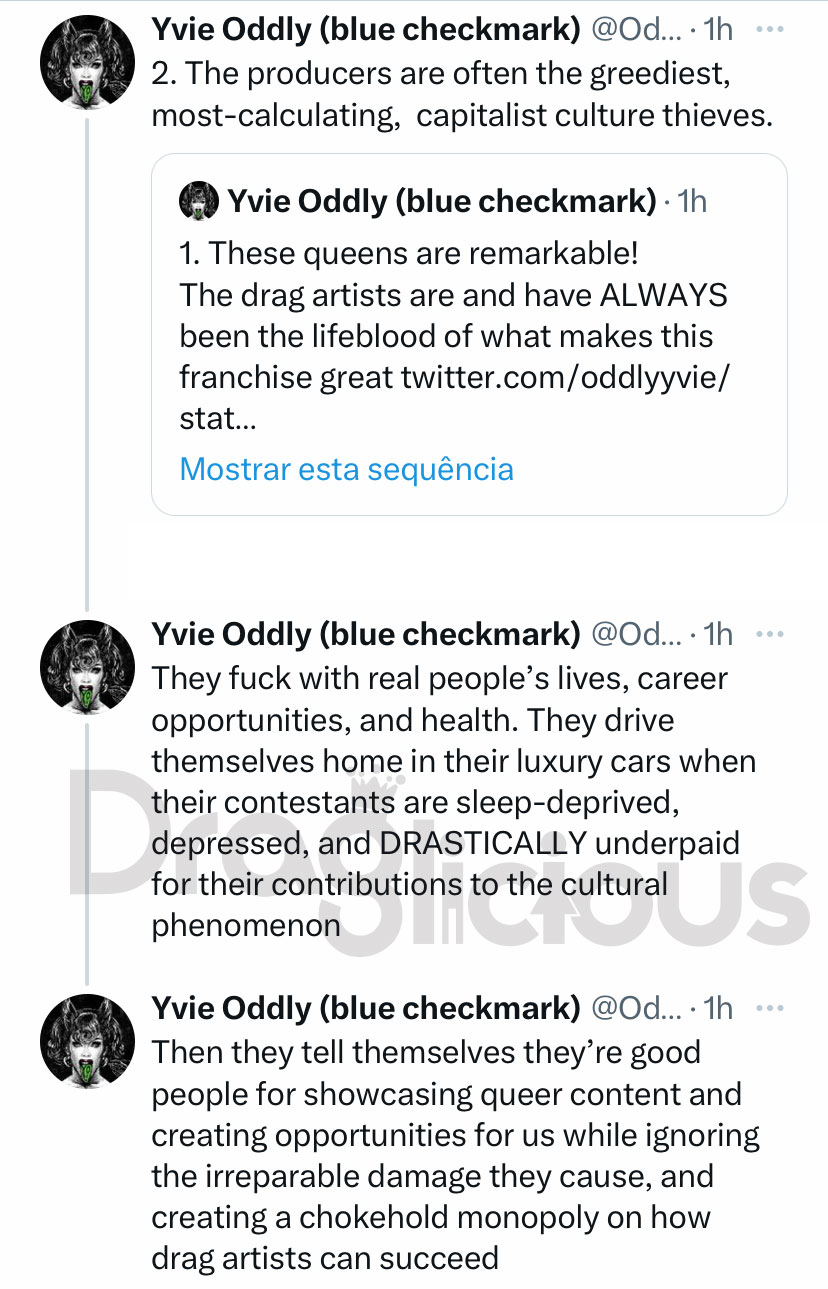Open the more menu on the 'Then they tell' tweet
Screen dimensions: 828x1289
pyautogui.click(x=770, y=1008)
